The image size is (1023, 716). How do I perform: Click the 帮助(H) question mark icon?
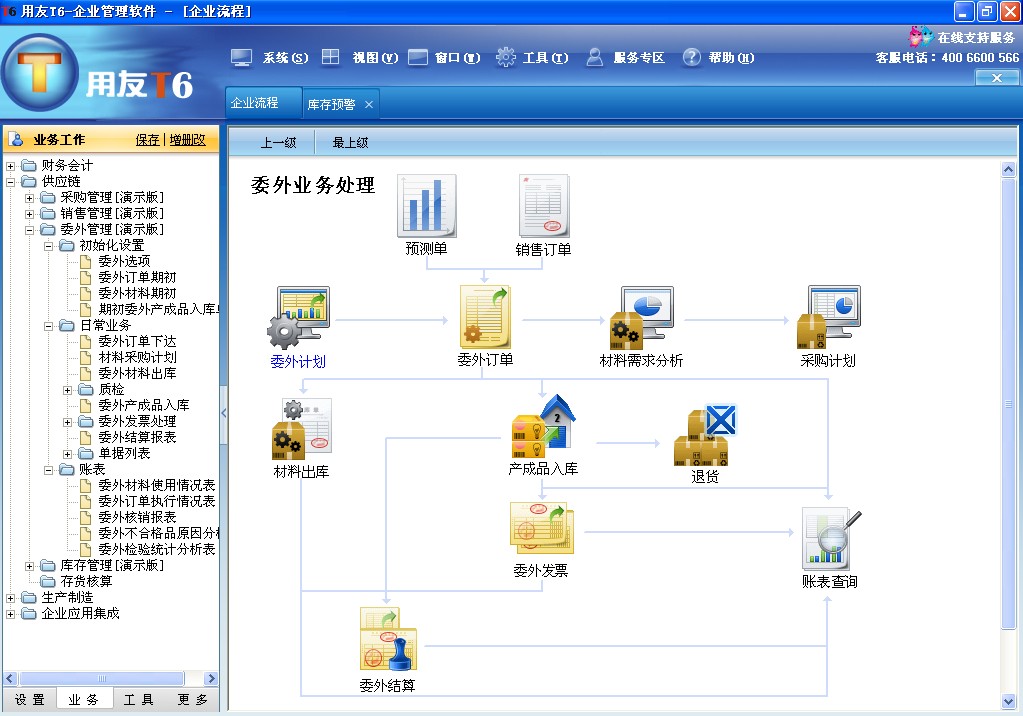[x=692, y=57]
